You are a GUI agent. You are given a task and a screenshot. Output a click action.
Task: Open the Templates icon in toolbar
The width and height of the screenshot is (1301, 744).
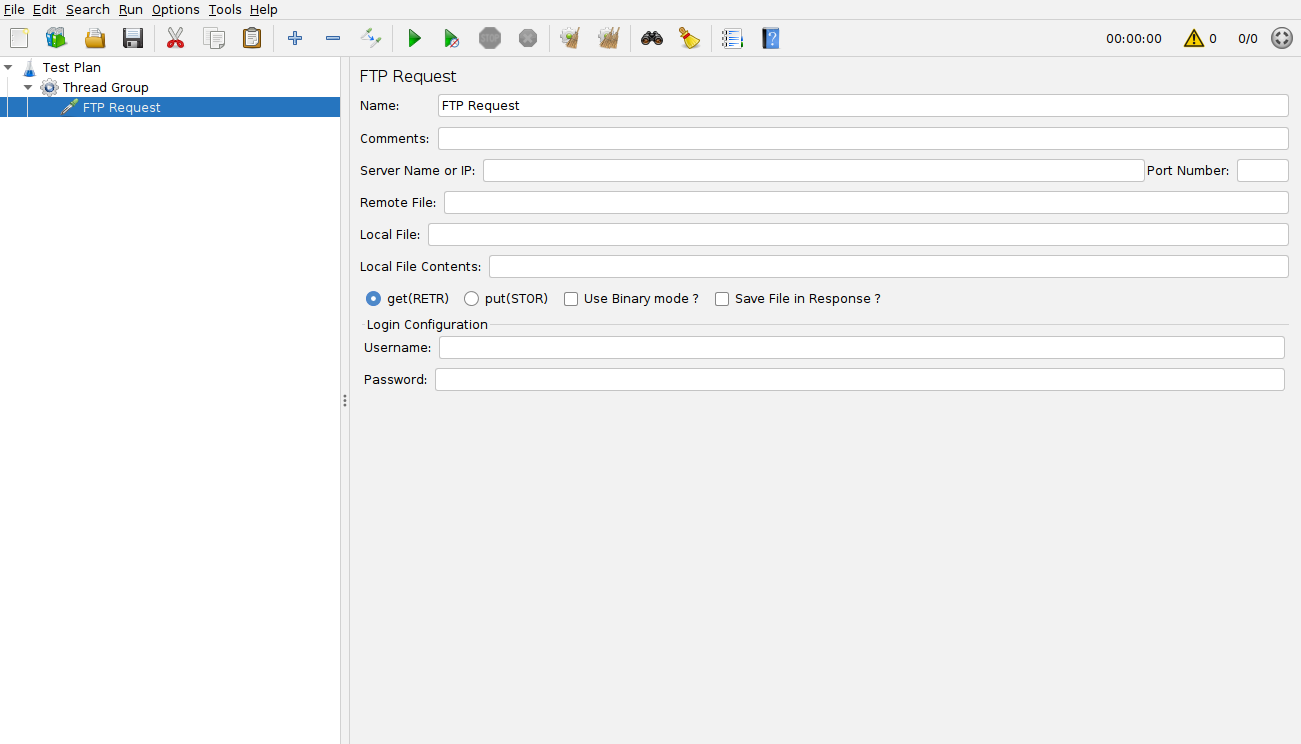click(56, 38)
